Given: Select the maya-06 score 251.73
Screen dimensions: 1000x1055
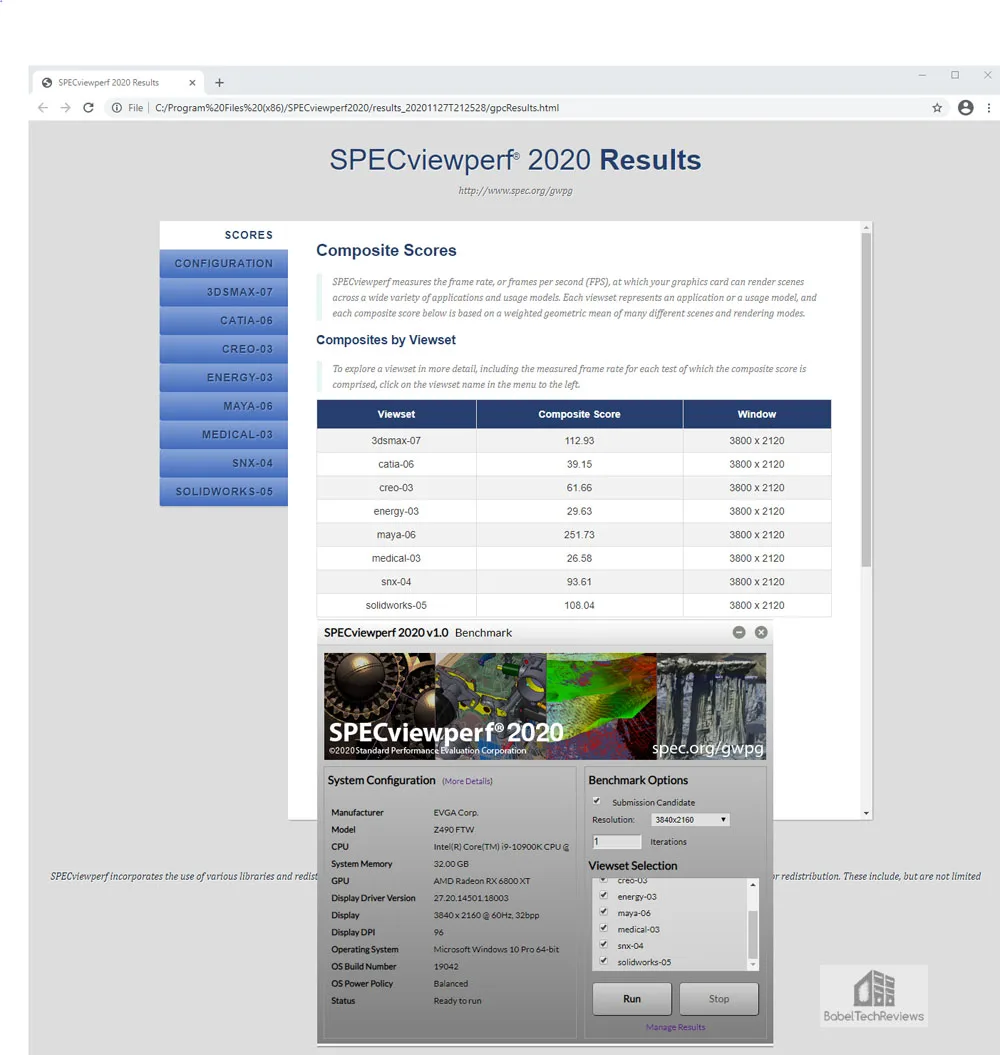Looking at the screenshot, I should (579, 535).
